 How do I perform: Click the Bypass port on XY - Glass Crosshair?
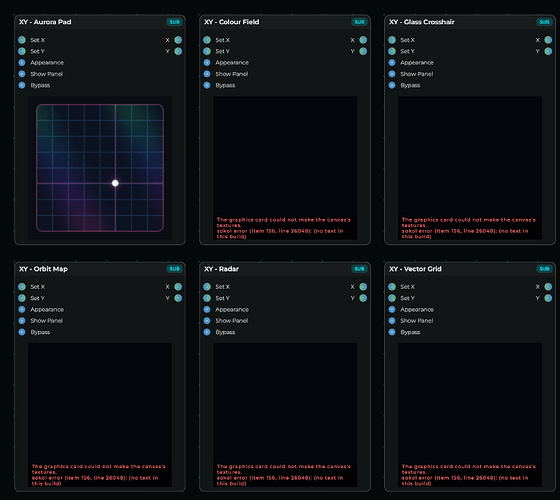tap(392, 85)
